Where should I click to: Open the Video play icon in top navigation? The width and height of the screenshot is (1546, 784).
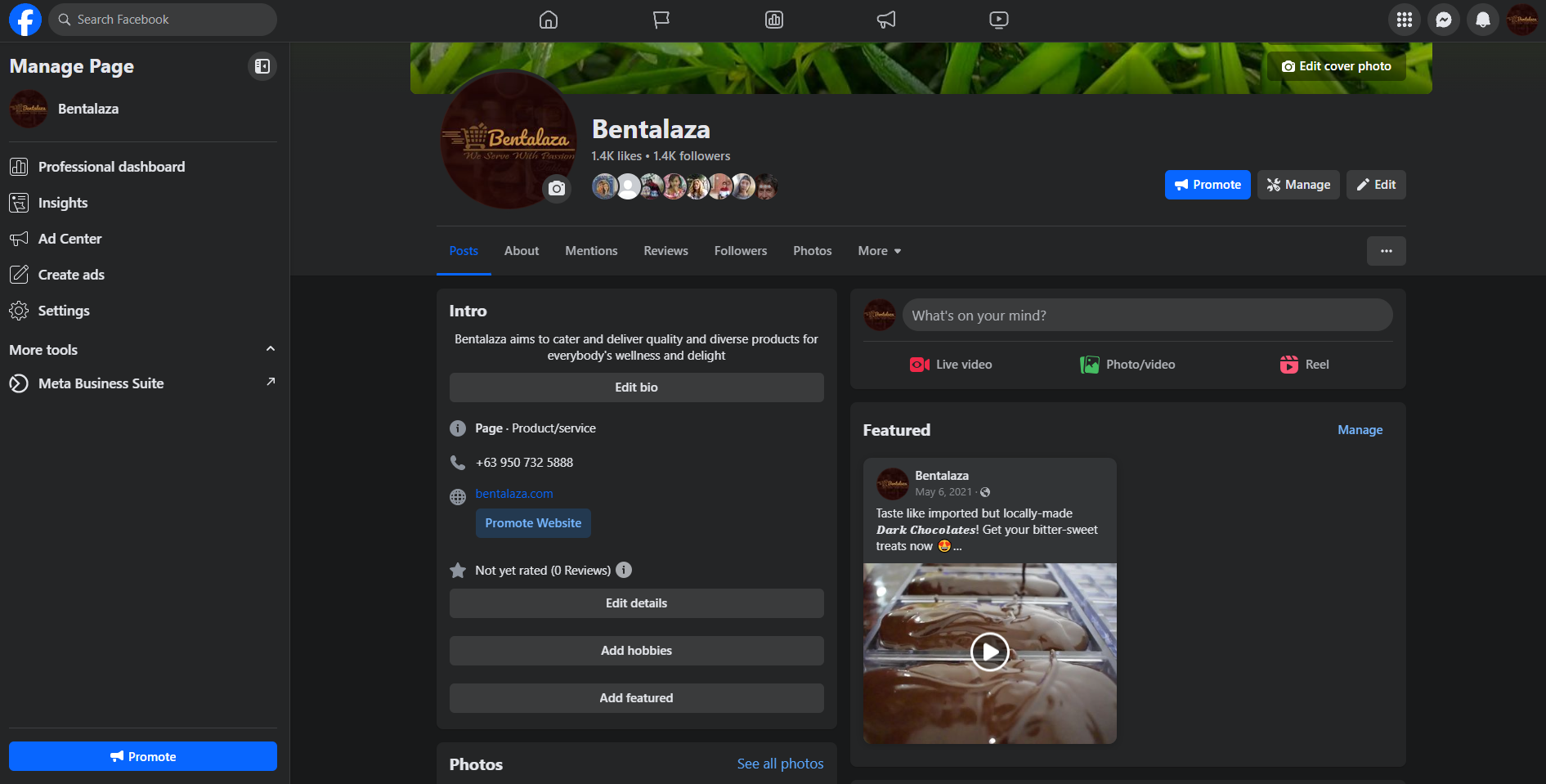tap(999, 20)
